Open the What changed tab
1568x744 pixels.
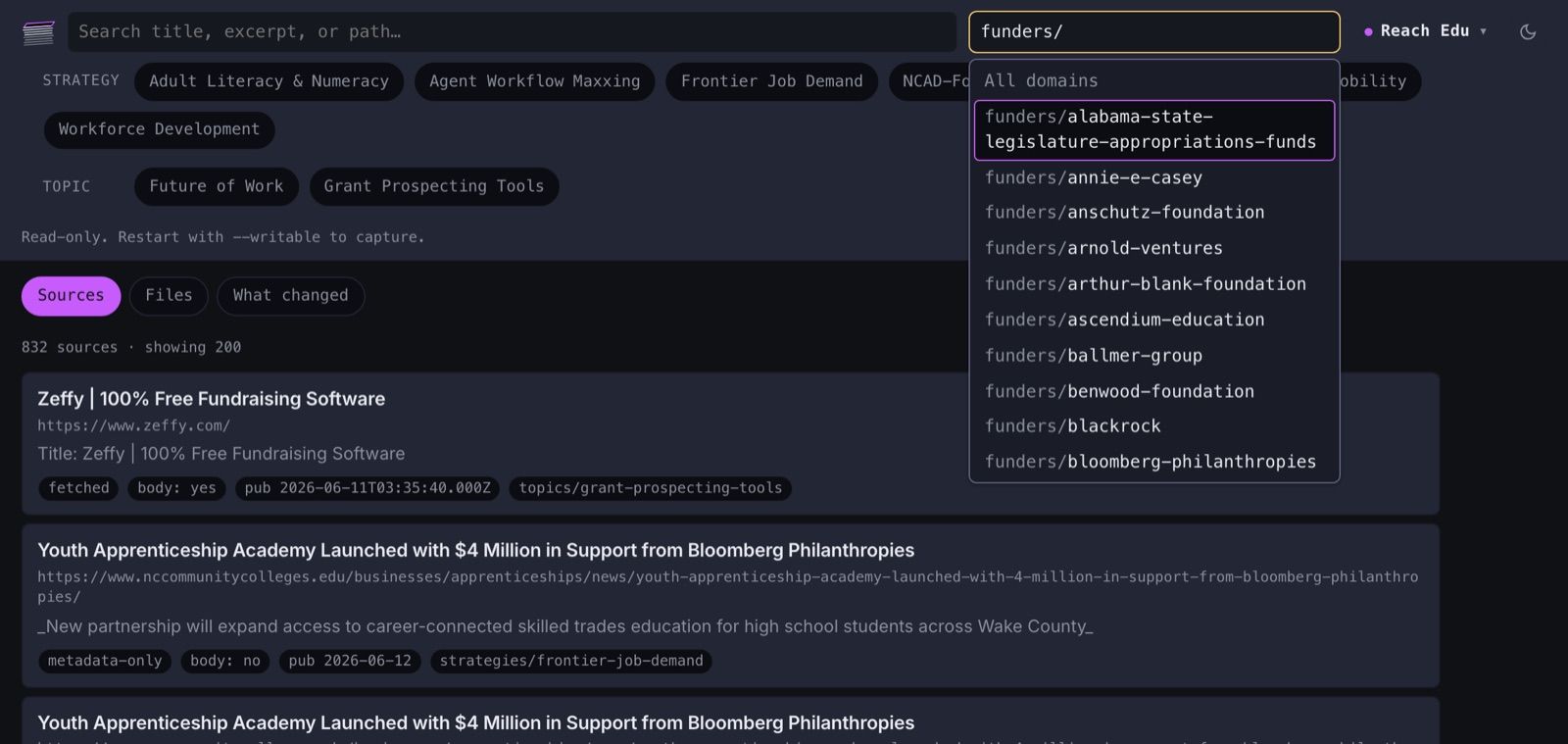coord(290,296)
